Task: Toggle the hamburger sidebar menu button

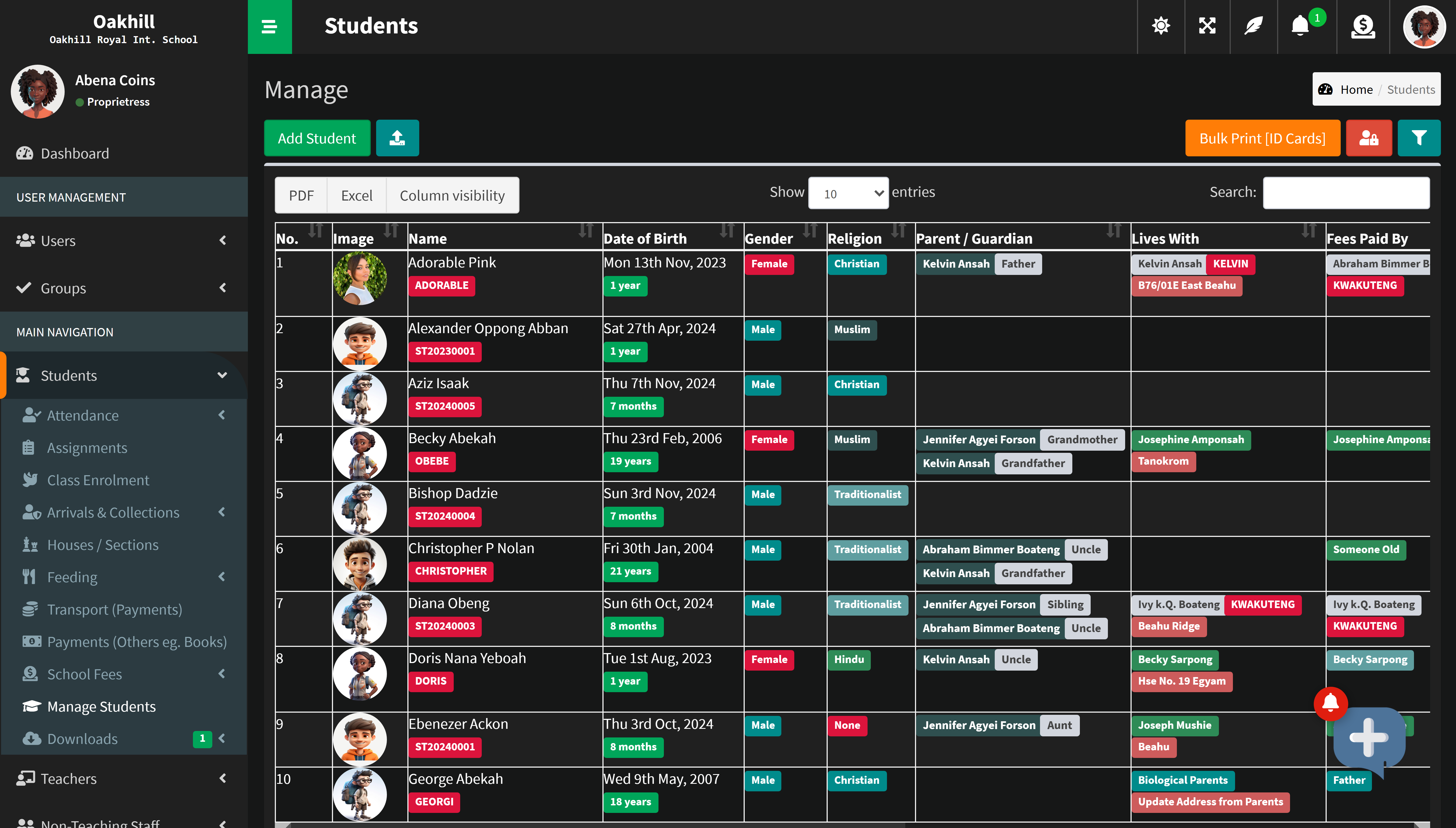Action: point(269,27)
